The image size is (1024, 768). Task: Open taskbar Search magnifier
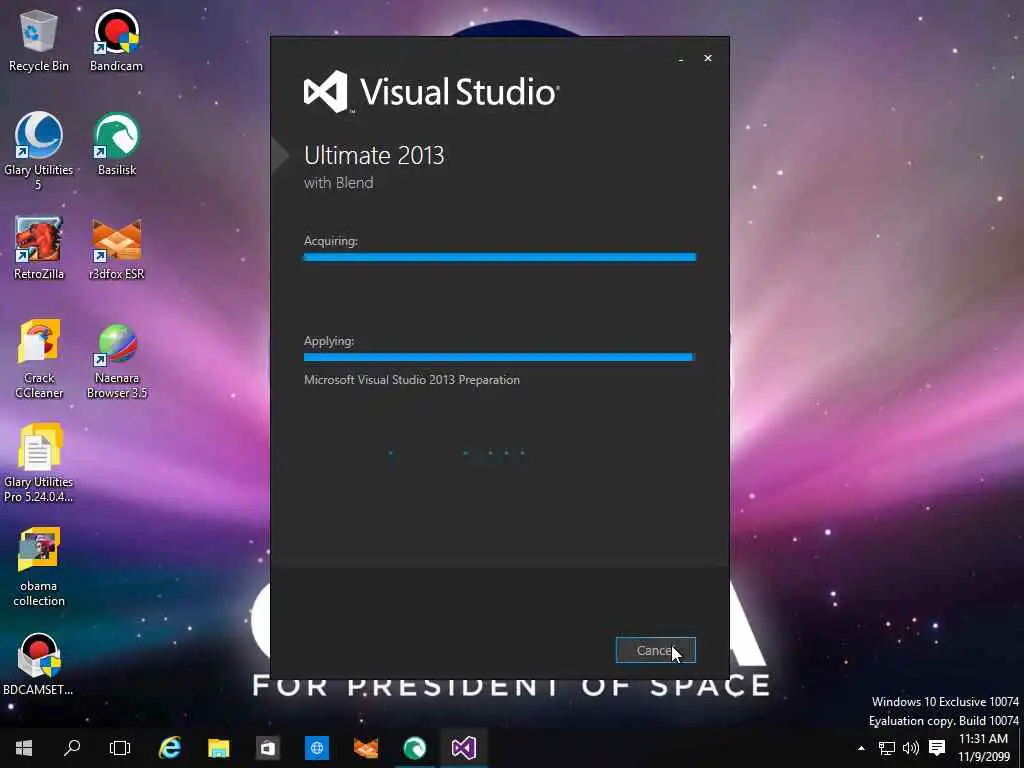(72, 748)
